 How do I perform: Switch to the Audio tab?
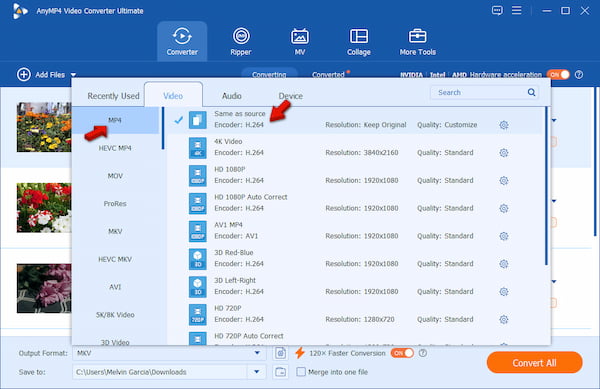click(x=232, y=96)
